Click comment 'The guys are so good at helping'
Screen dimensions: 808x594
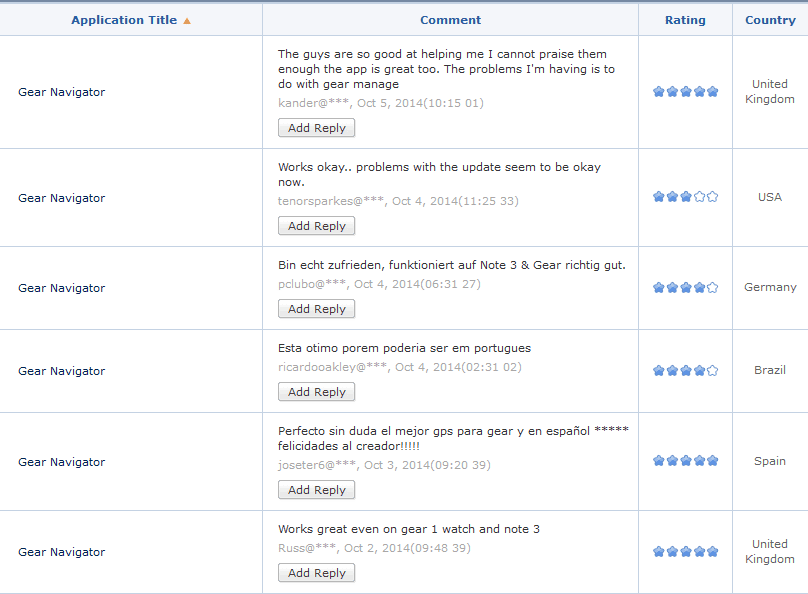click(446, 69)
